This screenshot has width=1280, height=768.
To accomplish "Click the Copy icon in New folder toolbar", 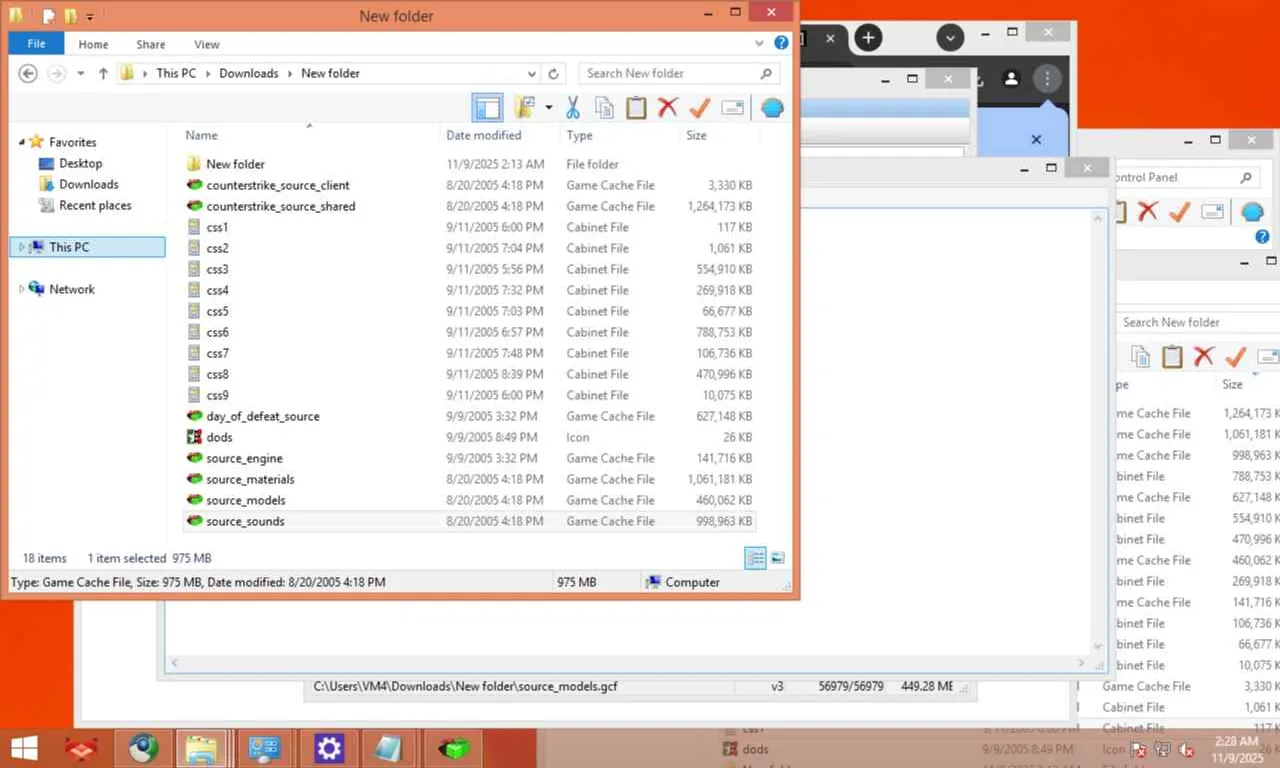I will [x=604, y=108].
